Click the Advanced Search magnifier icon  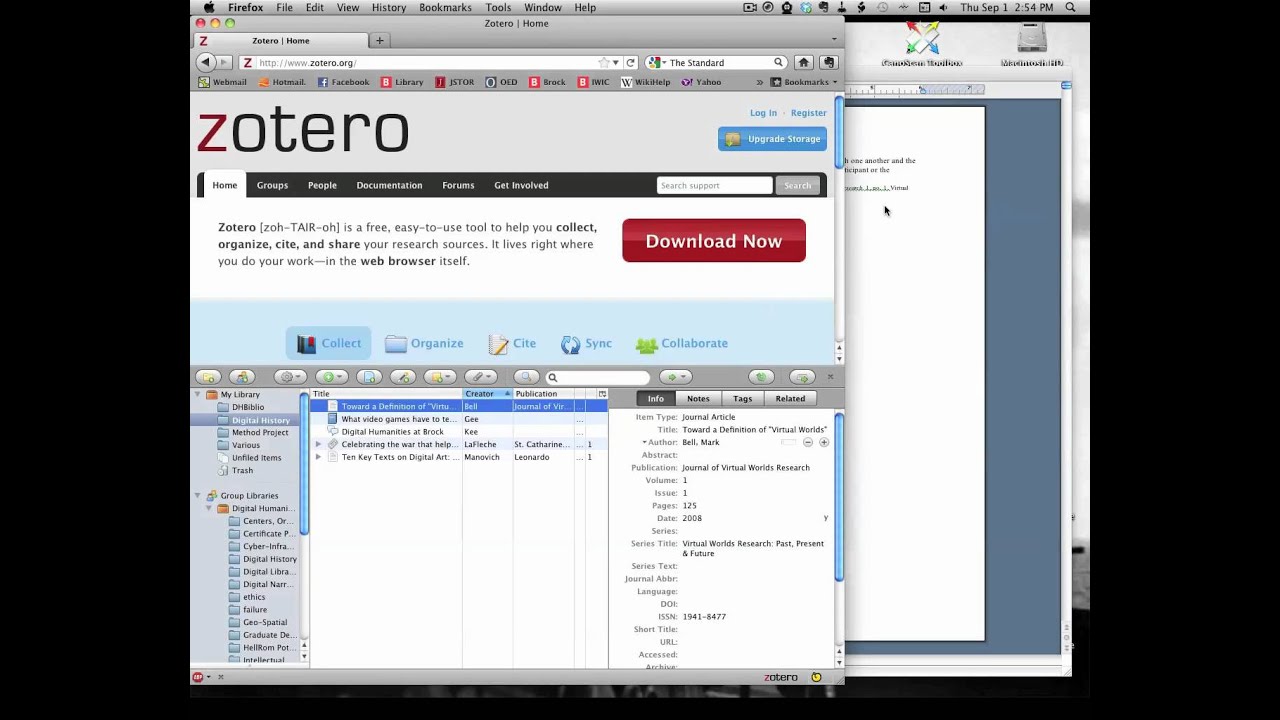(526, 377)
